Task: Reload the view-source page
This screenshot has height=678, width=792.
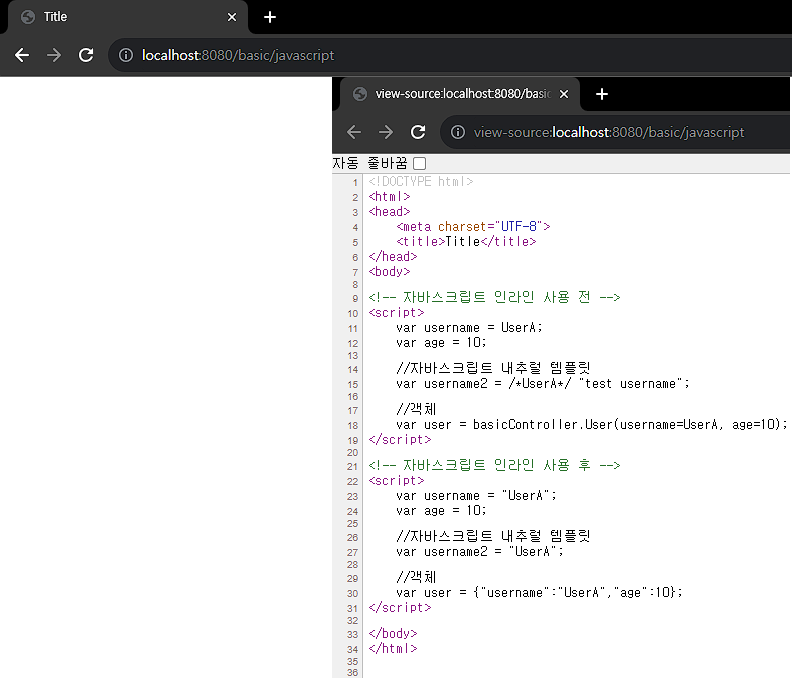Action: coord(418,132)
